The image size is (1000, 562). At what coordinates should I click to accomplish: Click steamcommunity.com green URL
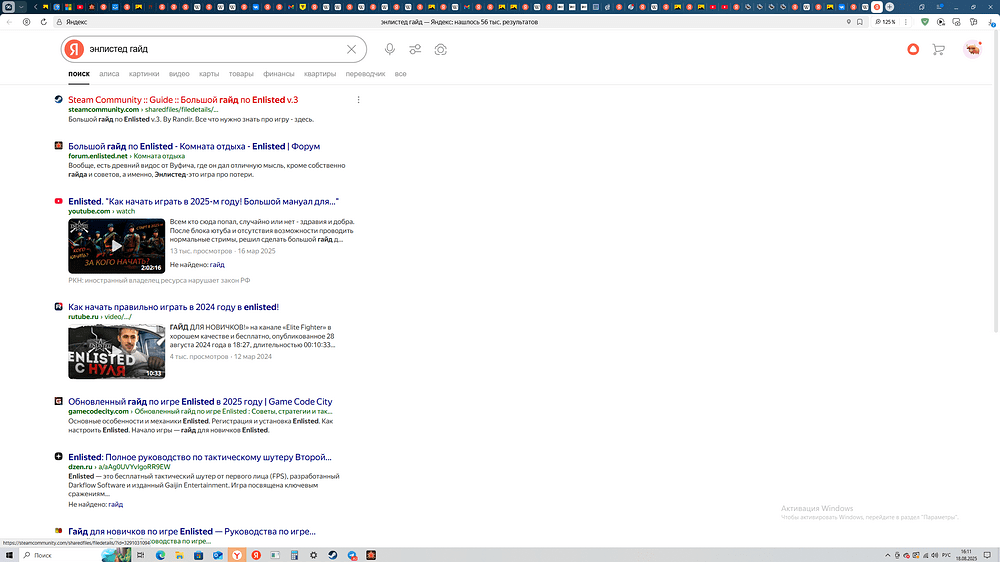coord(103,110)
